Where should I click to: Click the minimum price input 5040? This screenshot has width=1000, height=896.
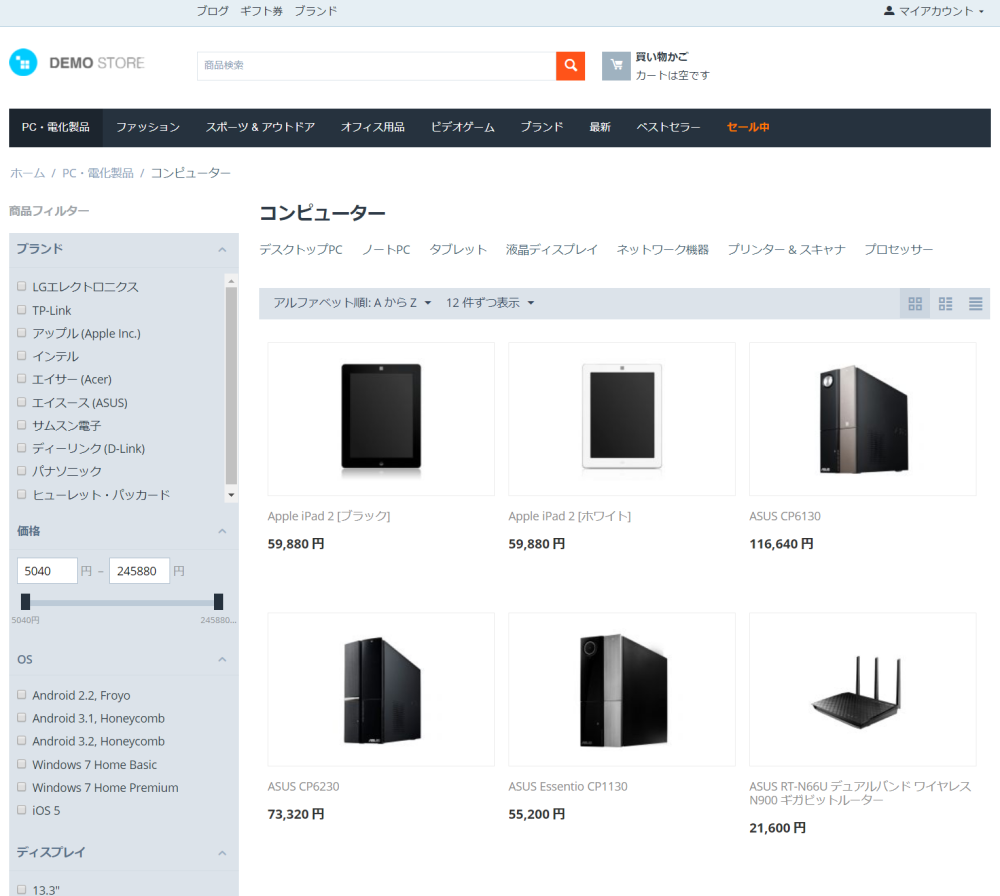pos(47,571)
